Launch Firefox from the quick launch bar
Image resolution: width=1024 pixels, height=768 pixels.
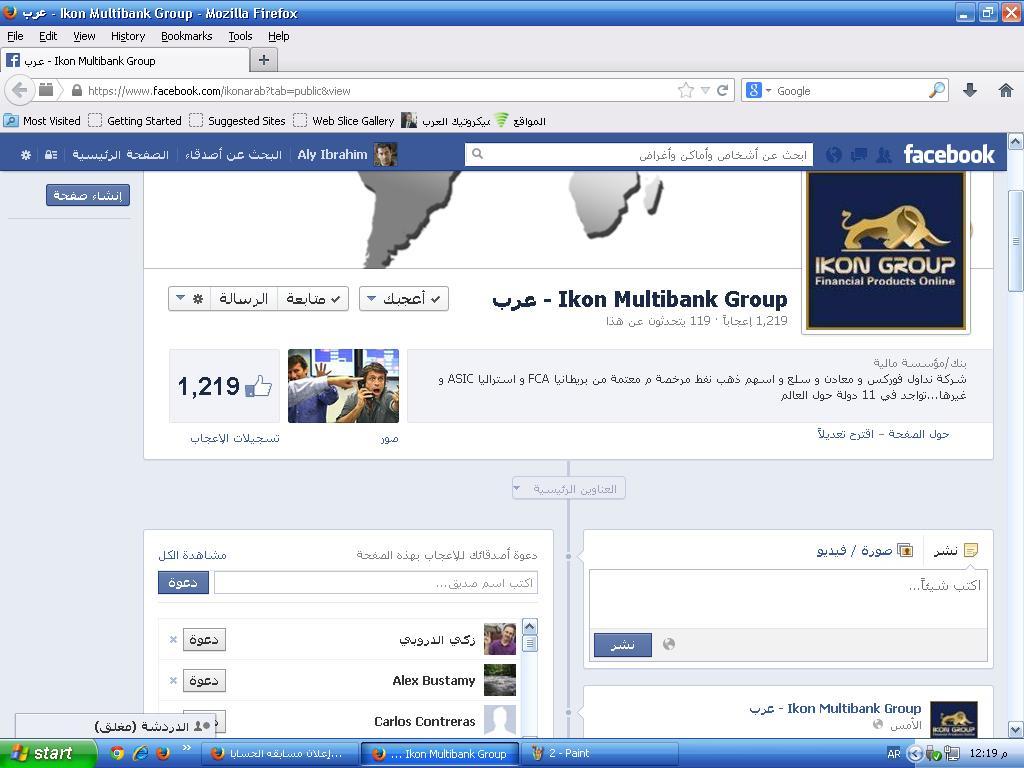point(163,753)
